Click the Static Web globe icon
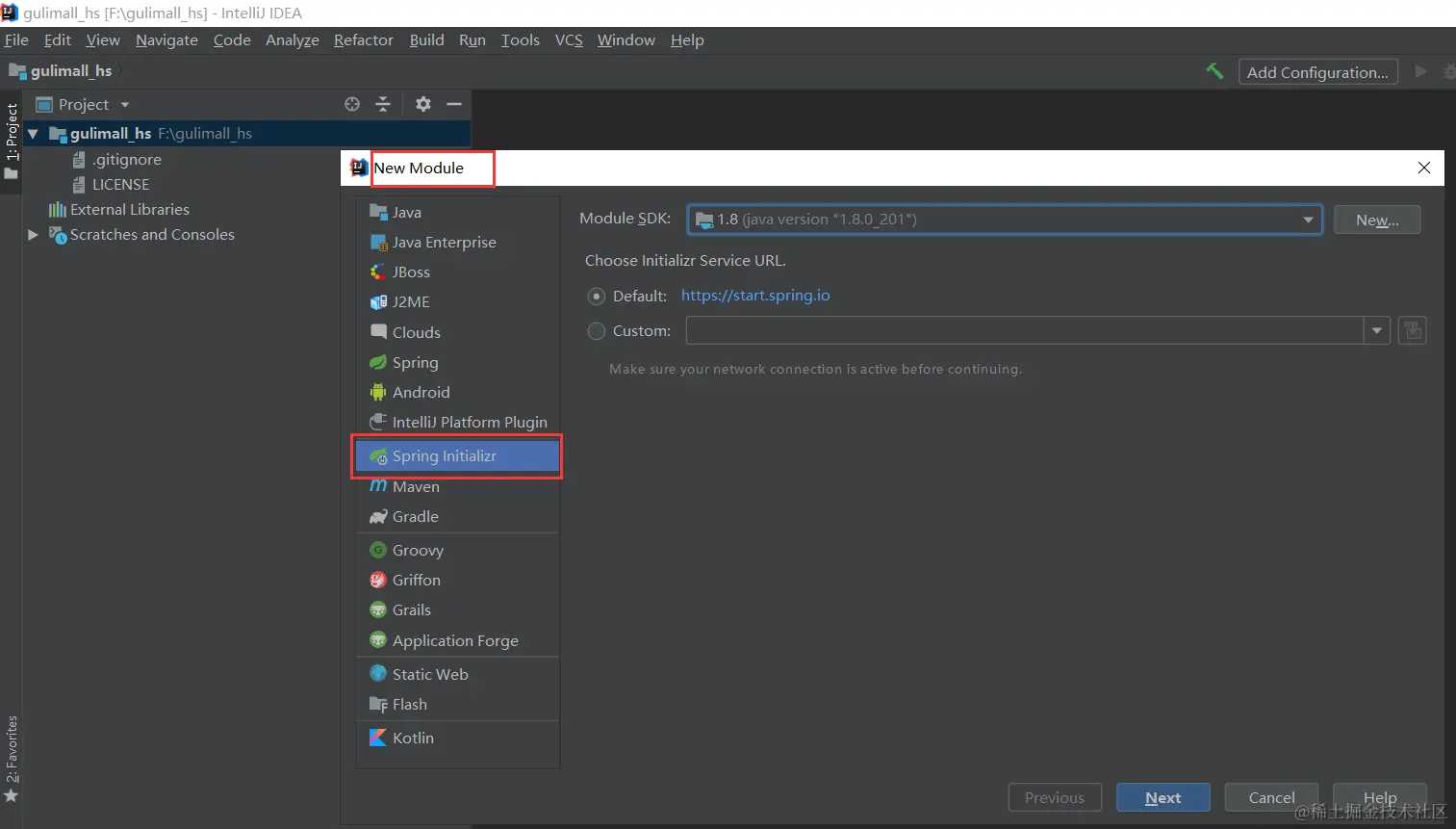 [378, 675]
